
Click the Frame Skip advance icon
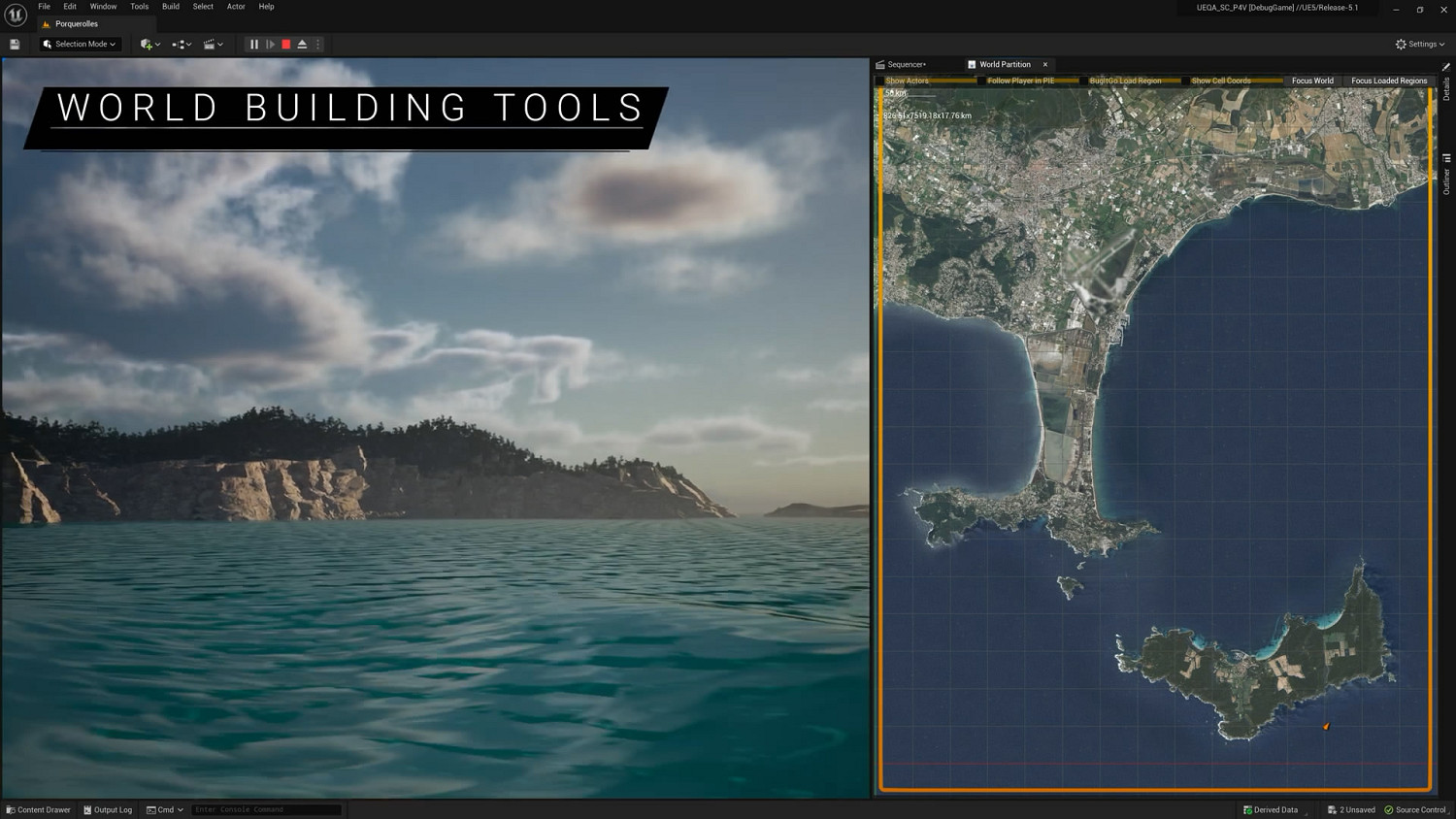coord(271,45)
